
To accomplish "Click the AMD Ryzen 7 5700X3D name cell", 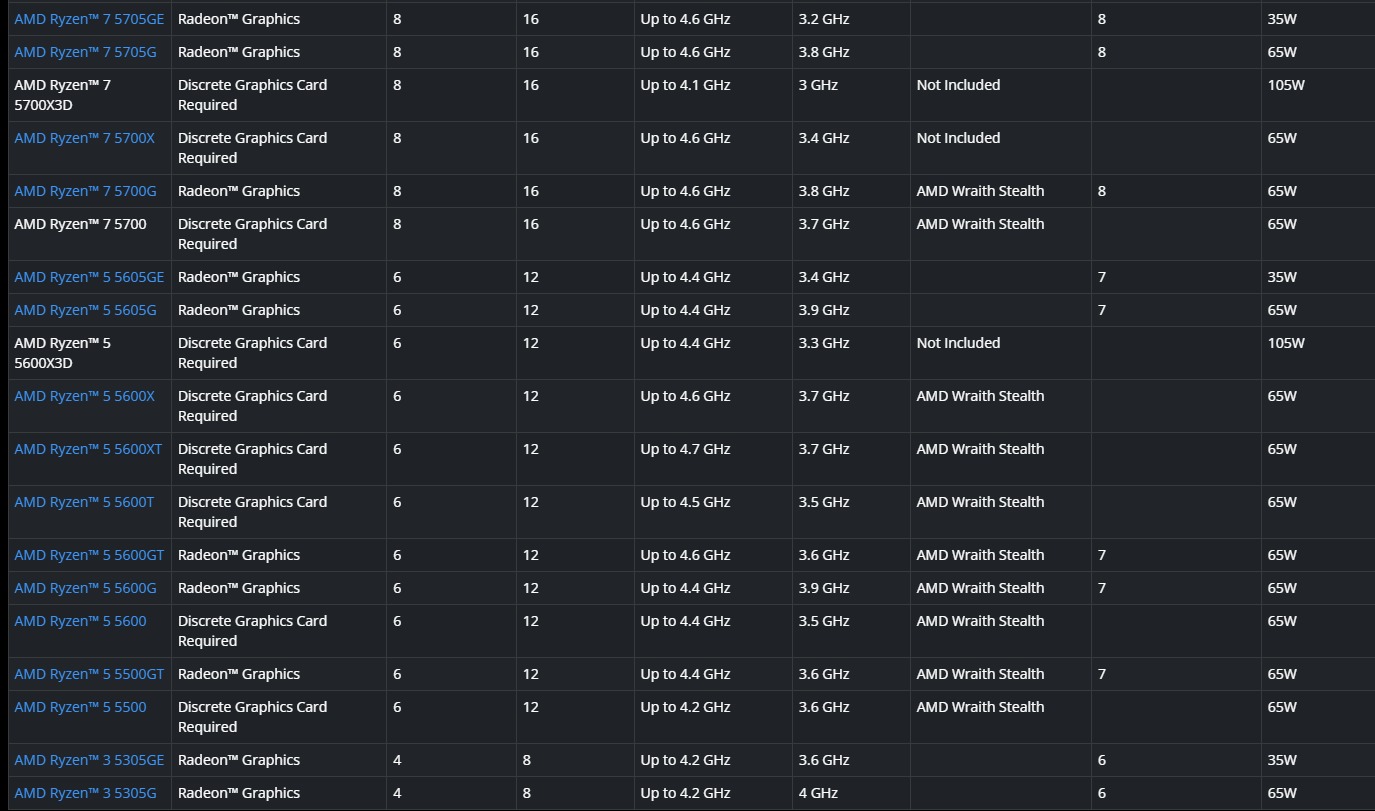I will click(62, 95).
